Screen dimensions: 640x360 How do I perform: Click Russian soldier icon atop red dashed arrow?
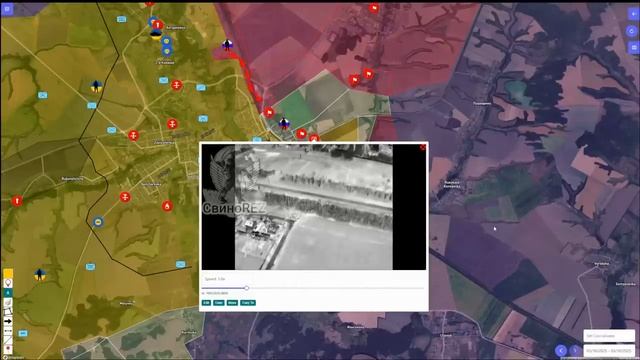pos(227,45)
